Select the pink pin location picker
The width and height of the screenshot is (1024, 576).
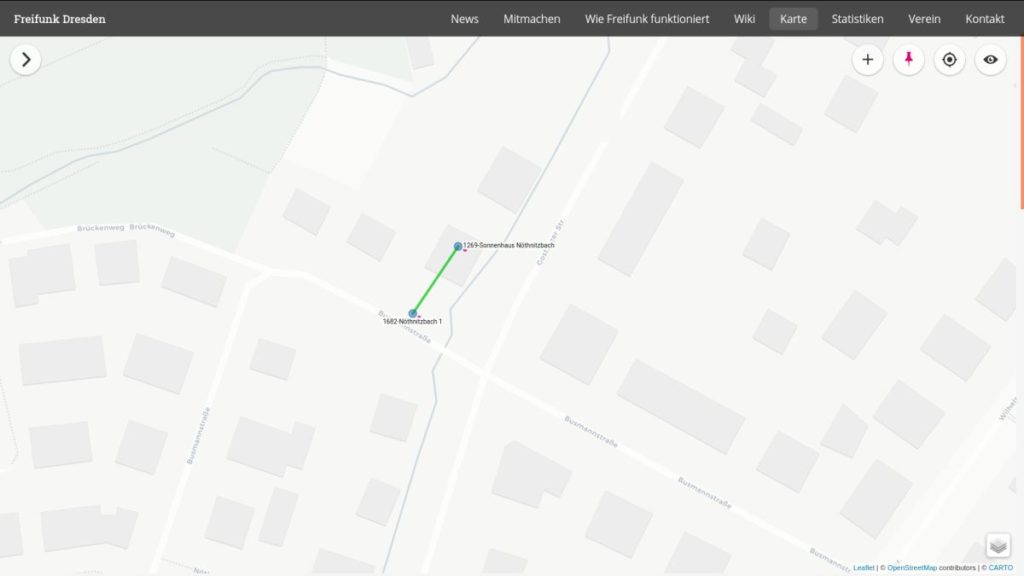[908, 60]
